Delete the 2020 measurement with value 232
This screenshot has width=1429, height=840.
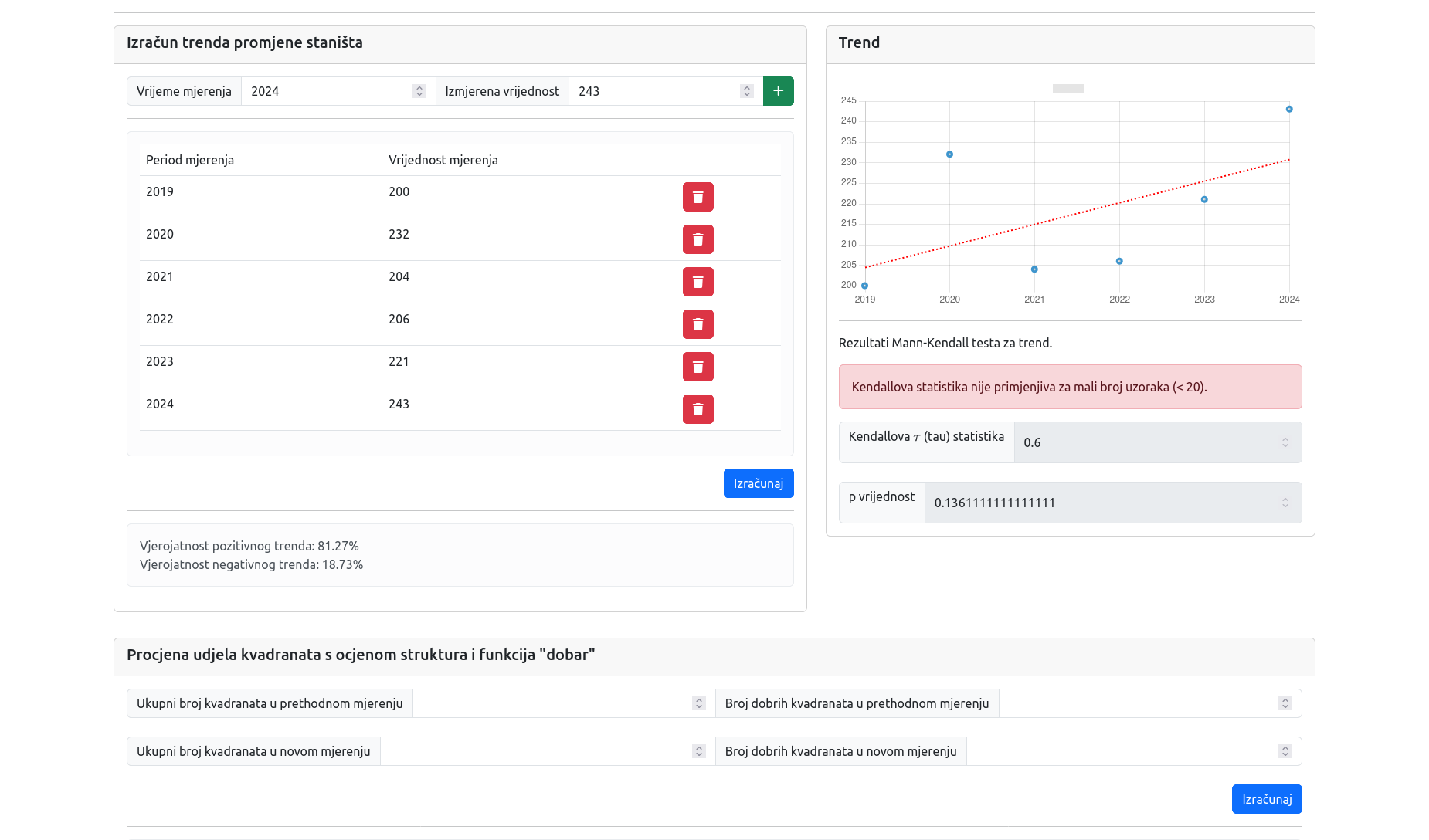[698, 239]
